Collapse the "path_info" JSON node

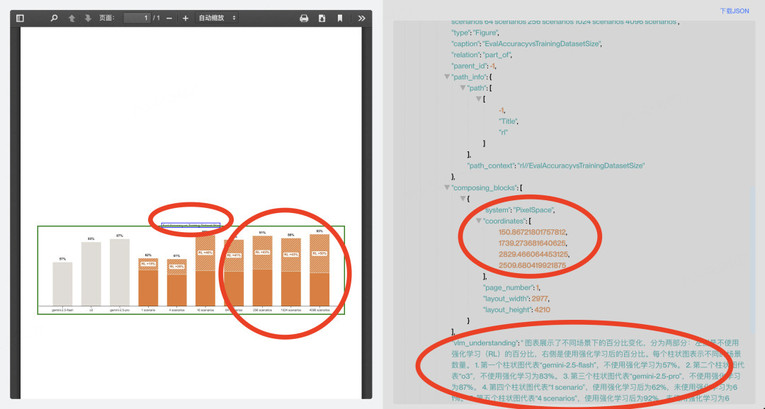click(x=447, y=77)
